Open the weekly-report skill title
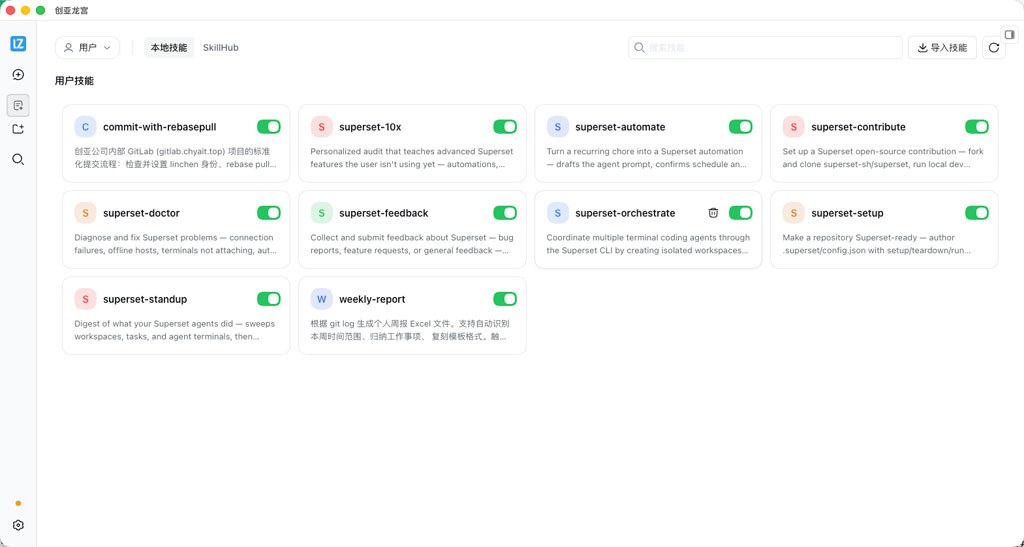 tap(372, 299)
